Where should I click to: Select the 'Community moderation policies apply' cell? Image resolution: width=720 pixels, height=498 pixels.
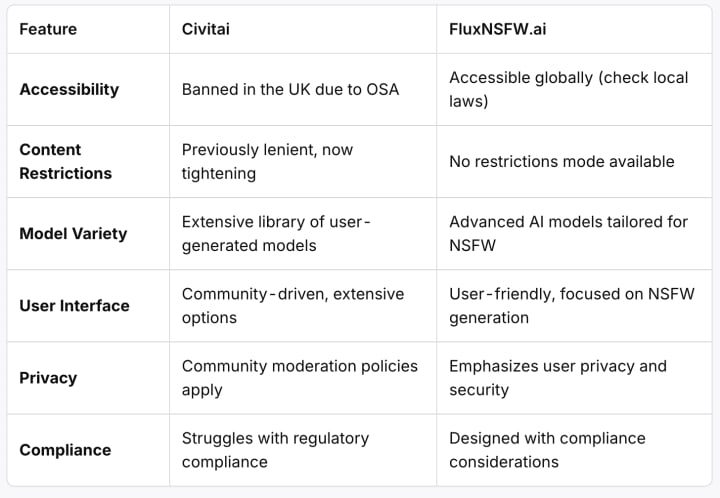pyautogui.click(x=300, y=377)
